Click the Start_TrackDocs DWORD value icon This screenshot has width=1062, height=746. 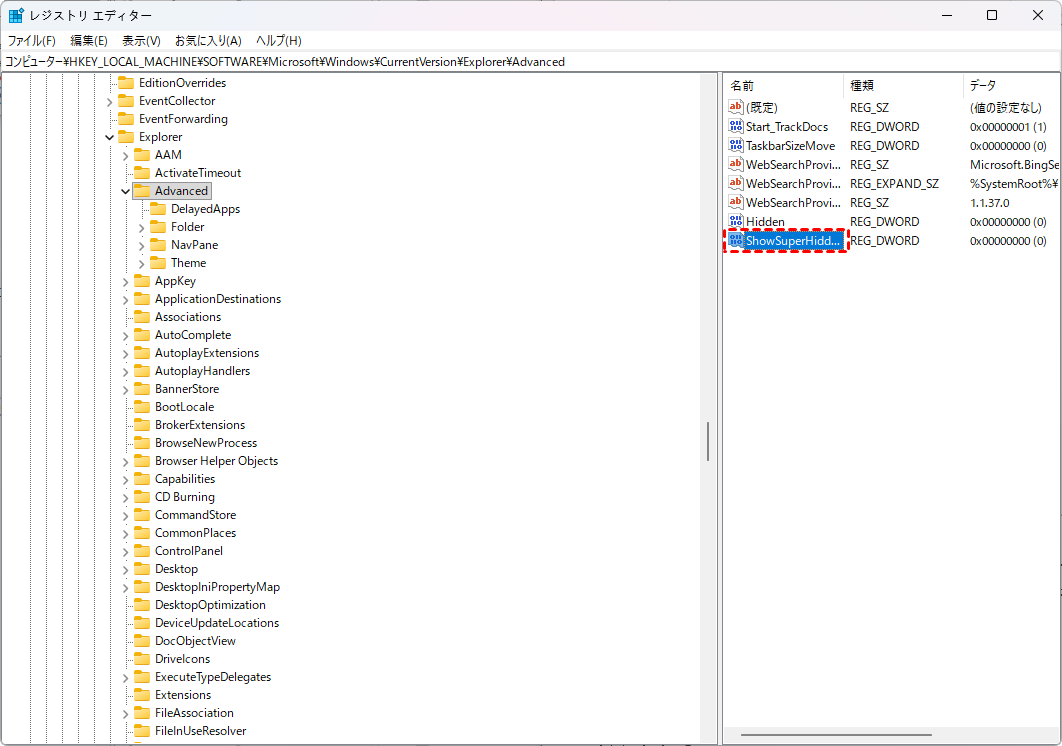coord(736,127)
